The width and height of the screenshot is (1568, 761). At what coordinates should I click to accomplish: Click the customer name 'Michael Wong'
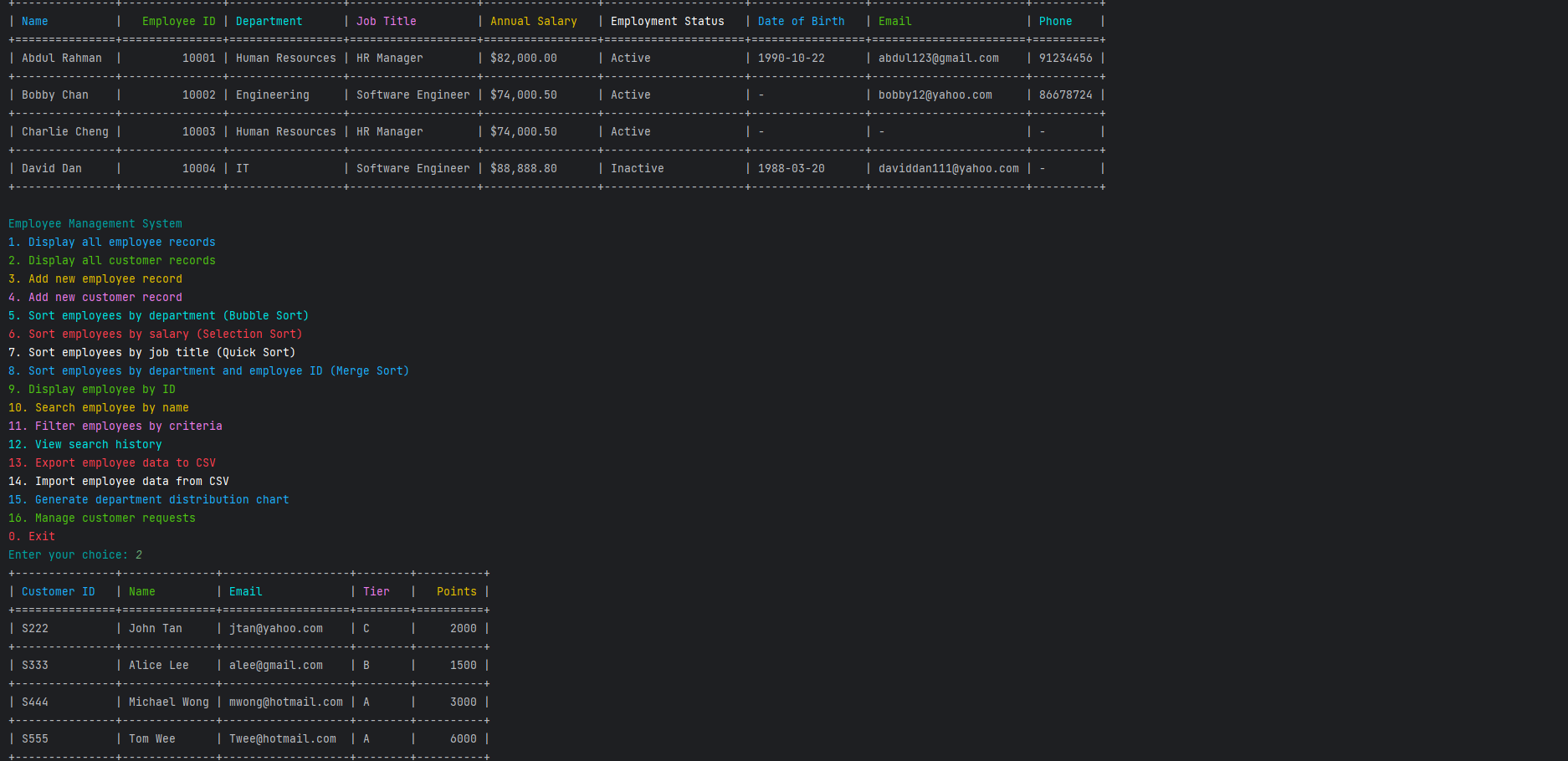click(169, 702)
